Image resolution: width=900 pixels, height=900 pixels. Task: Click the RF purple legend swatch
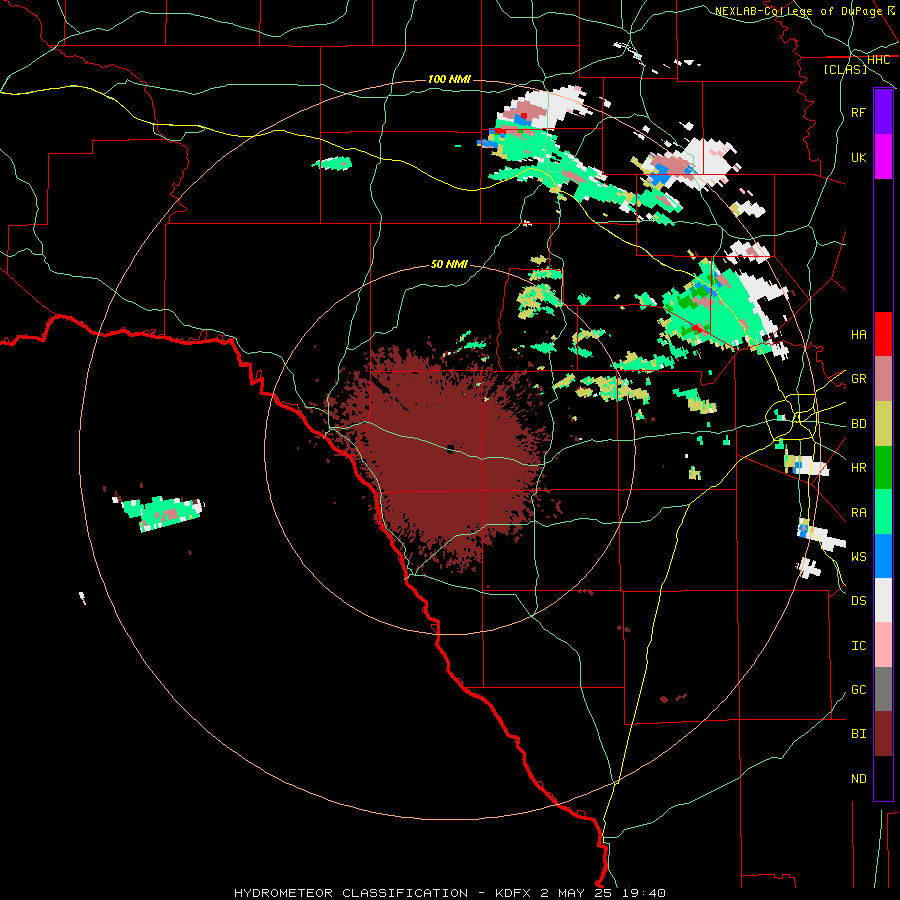[883, 112]
